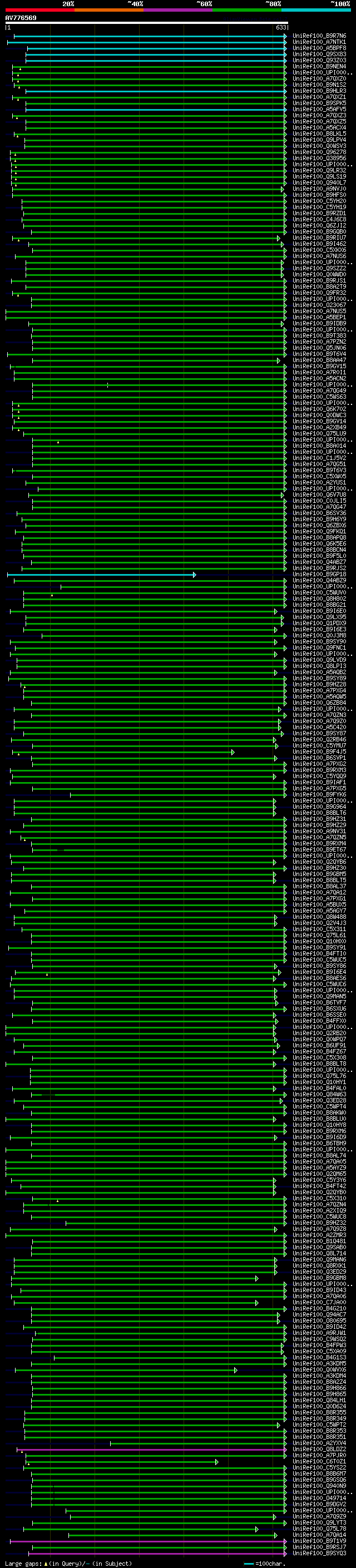Open hit UniRef100_Q940L7
Image resolution: width=356 pixels, height=1568 pixels.
(319, 182)
